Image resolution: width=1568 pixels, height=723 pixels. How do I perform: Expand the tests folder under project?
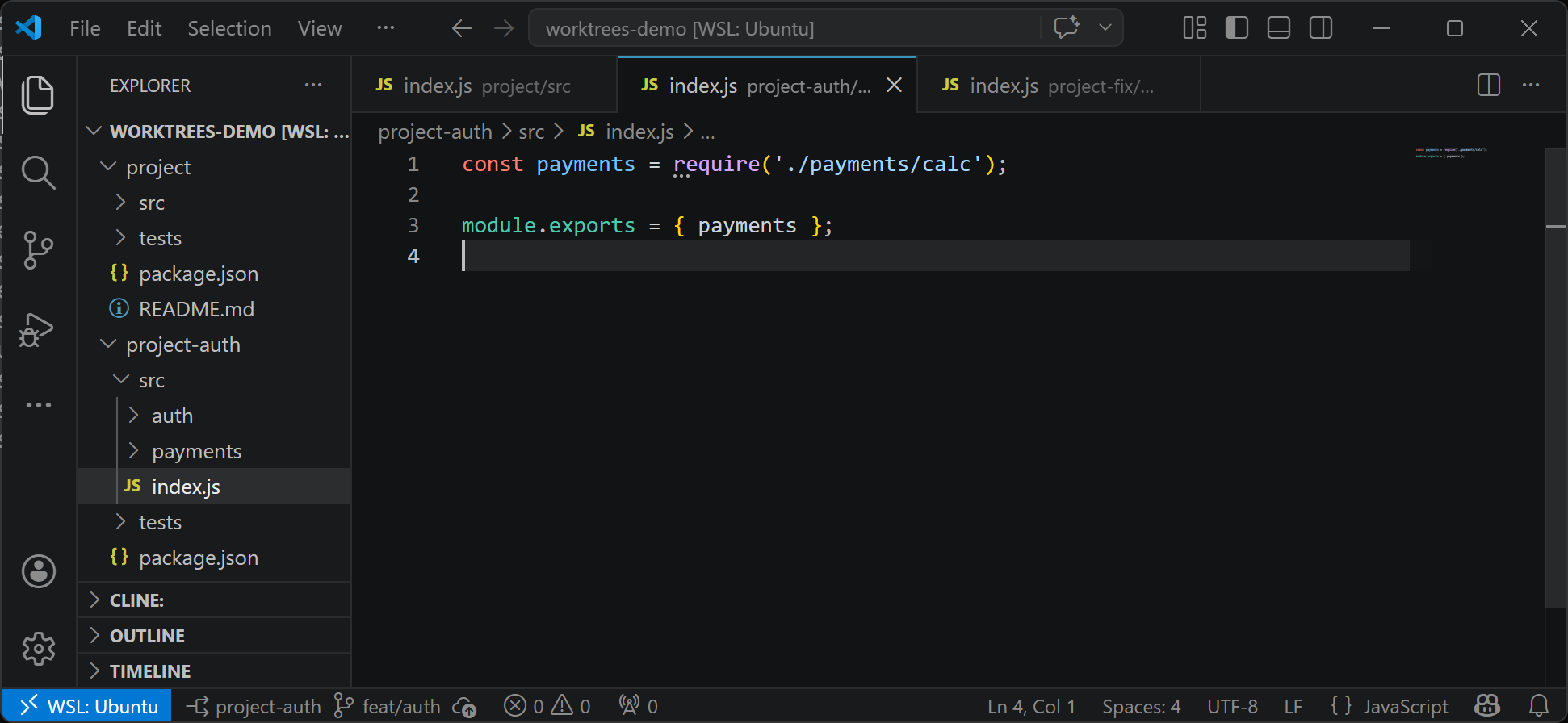click(214, 238)
